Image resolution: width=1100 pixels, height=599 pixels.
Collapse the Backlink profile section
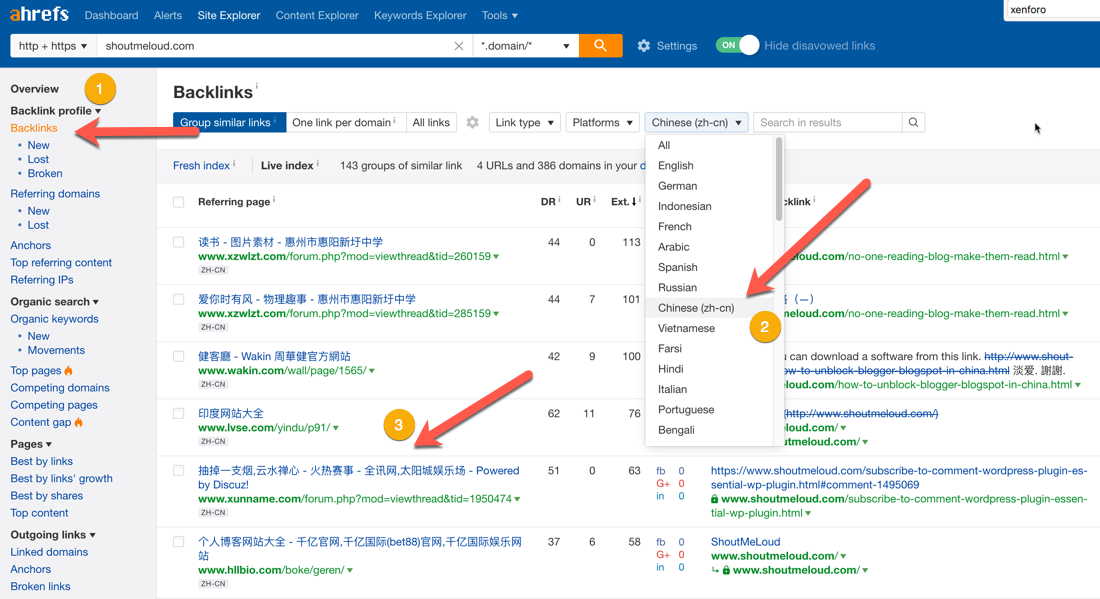pyautogui.click(x=55, y=111)
